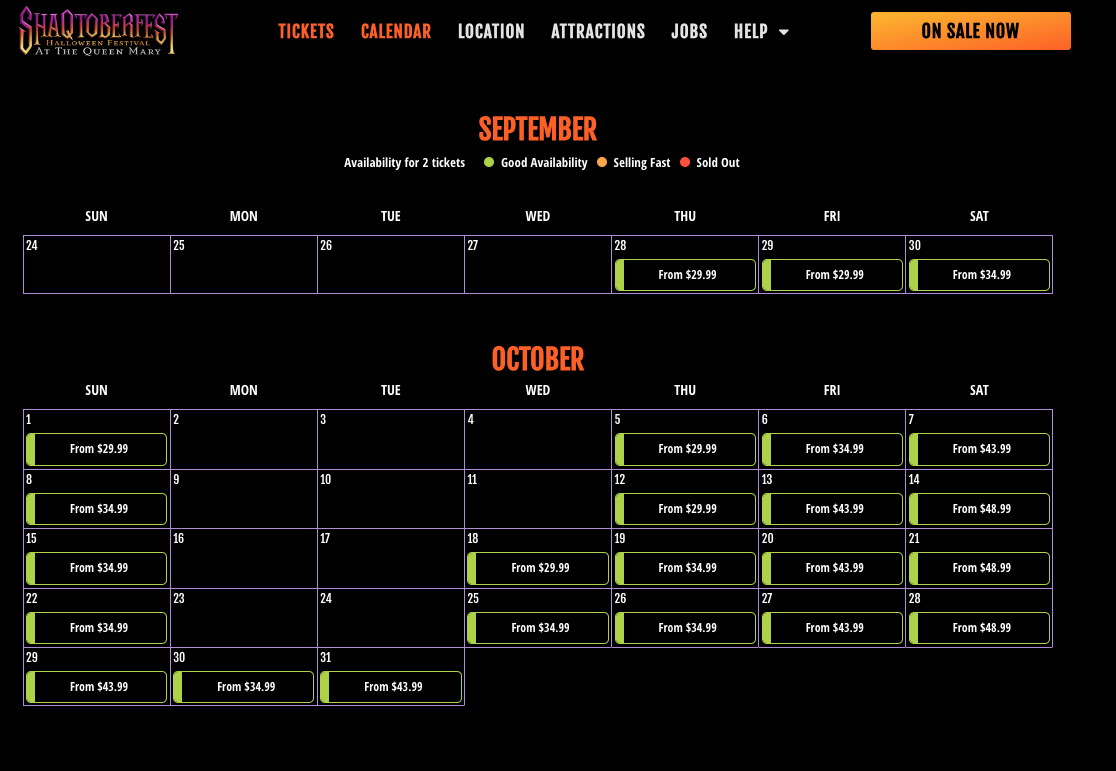Choose September 30 ticket from $34.99
Screen dimensions: 1116x771
[979, 275]
